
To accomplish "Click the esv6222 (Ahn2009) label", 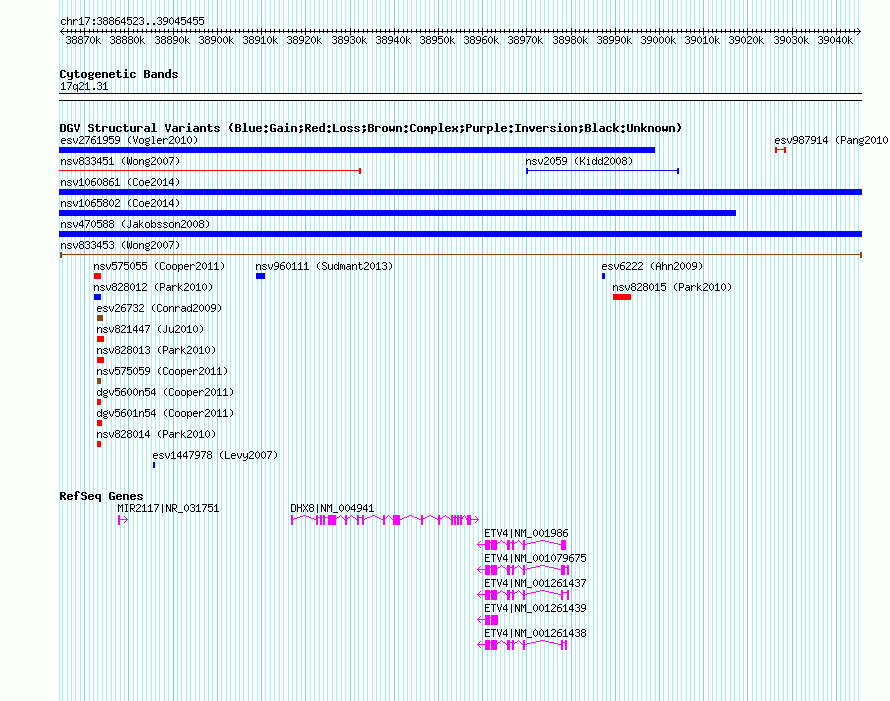I will pyautogui.click(x=652, y=266).
